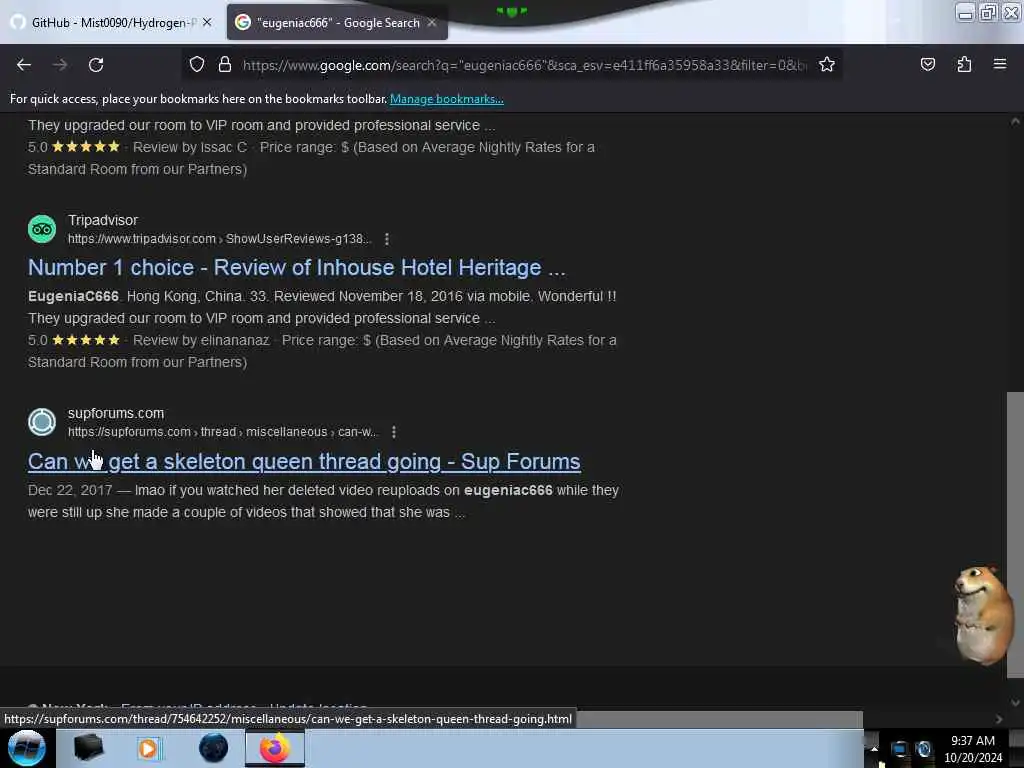Click the Dec 22, 2017 date text
1024x768 pixels.
70,490
